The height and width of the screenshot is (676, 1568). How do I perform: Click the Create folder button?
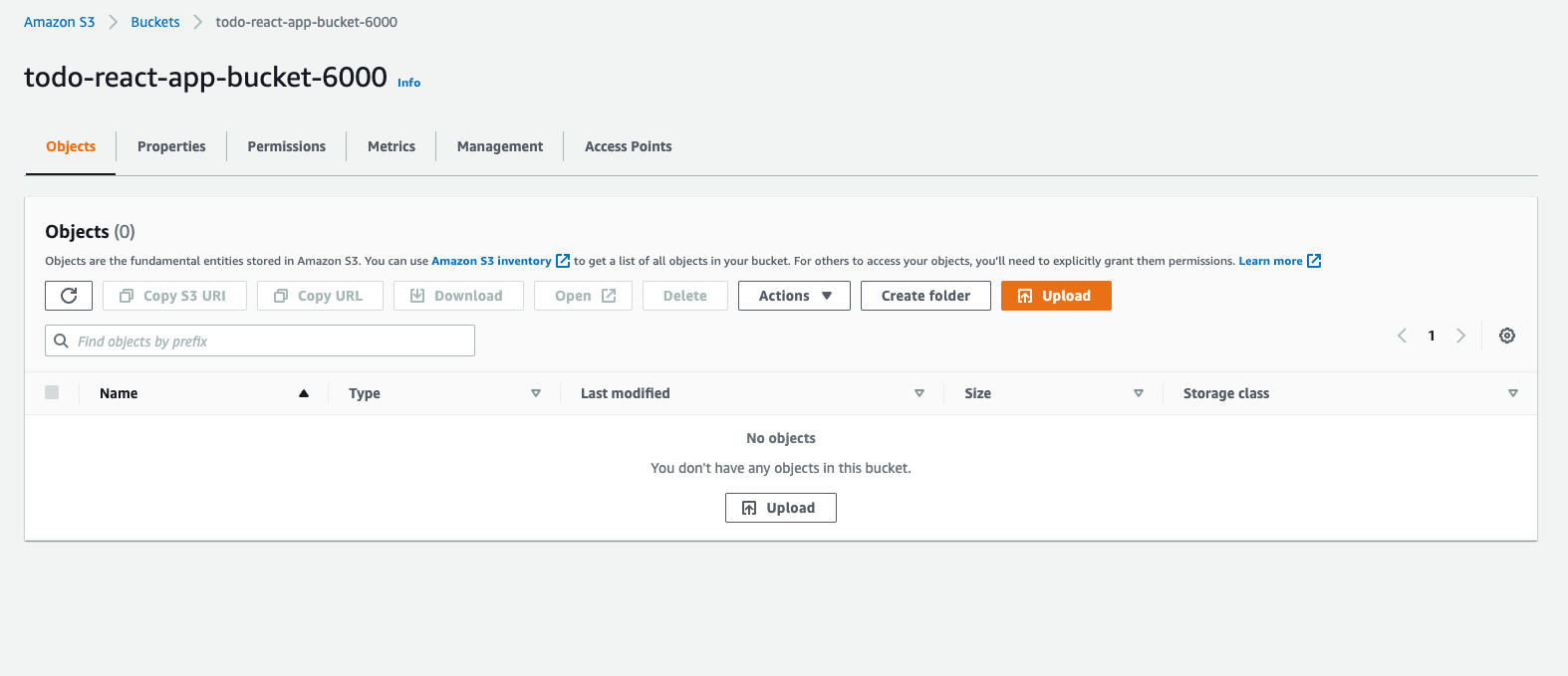coord(925,296)
